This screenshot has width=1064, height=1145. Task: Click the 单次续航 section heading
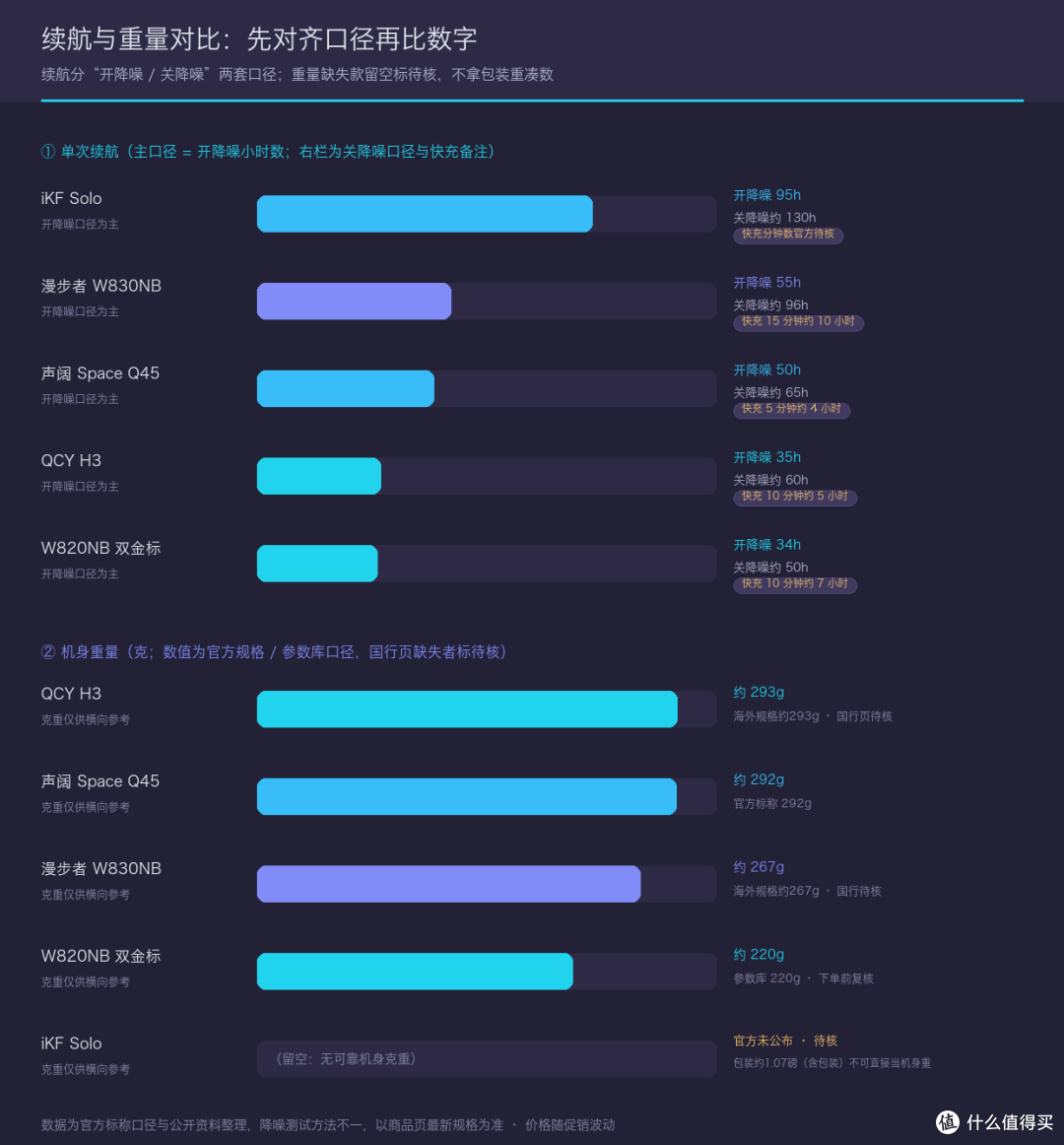270,151
